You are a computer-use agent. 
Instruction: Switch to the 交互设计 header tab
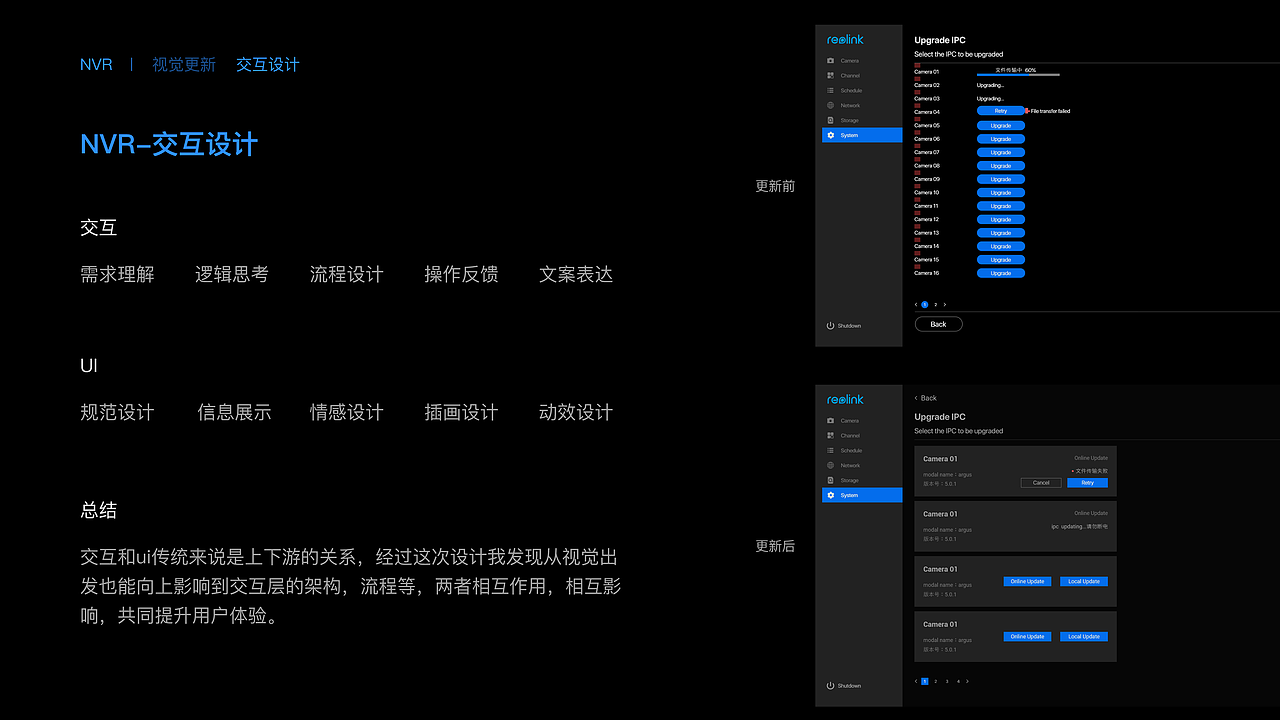pyautogui.click(x=268, y=65)
